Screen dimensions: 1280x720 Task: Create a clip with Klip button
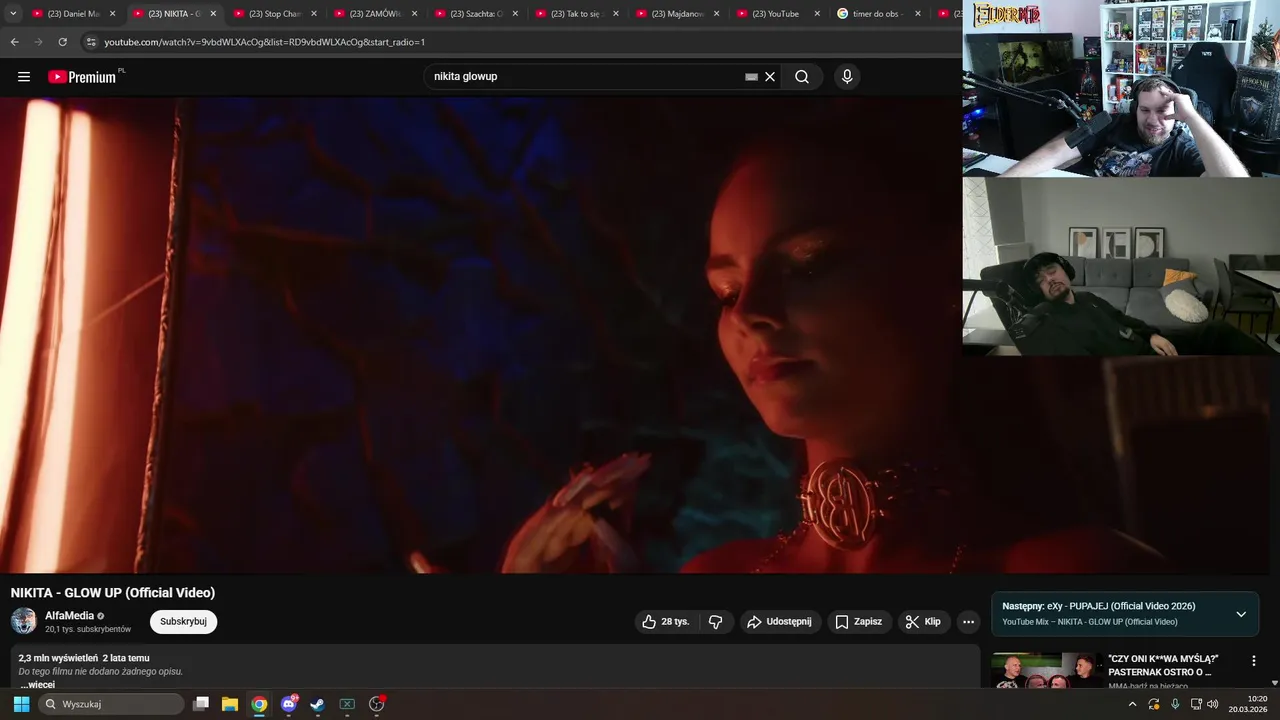923,622
